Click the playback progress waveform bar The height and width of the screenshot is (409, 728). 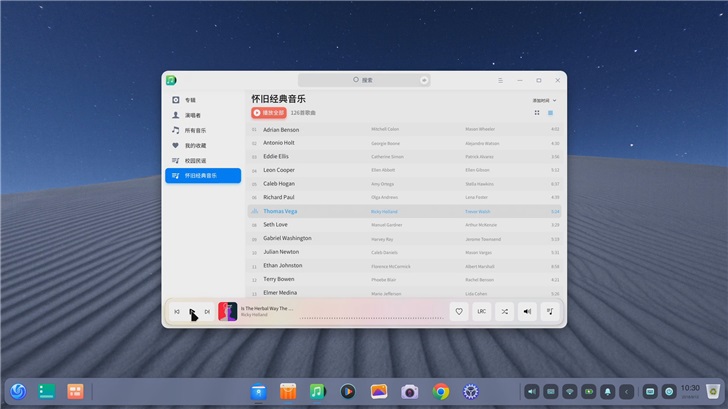[370, 317]
